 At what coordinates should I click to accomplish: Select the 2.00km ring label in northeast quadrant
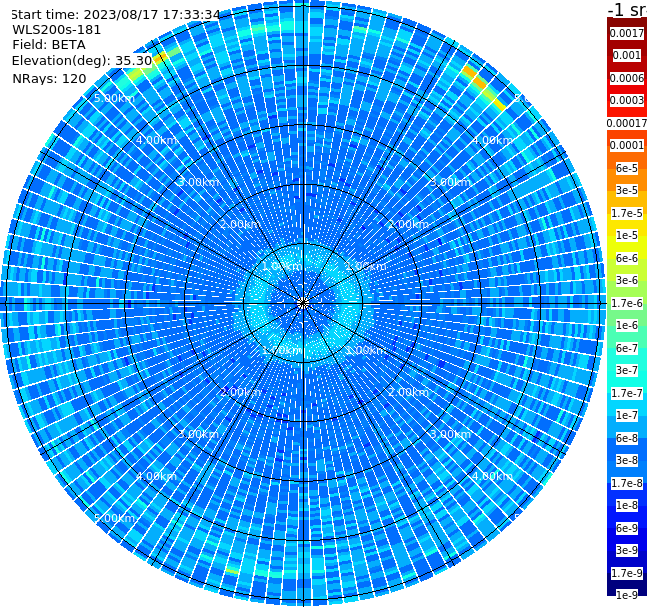point(408,224)
